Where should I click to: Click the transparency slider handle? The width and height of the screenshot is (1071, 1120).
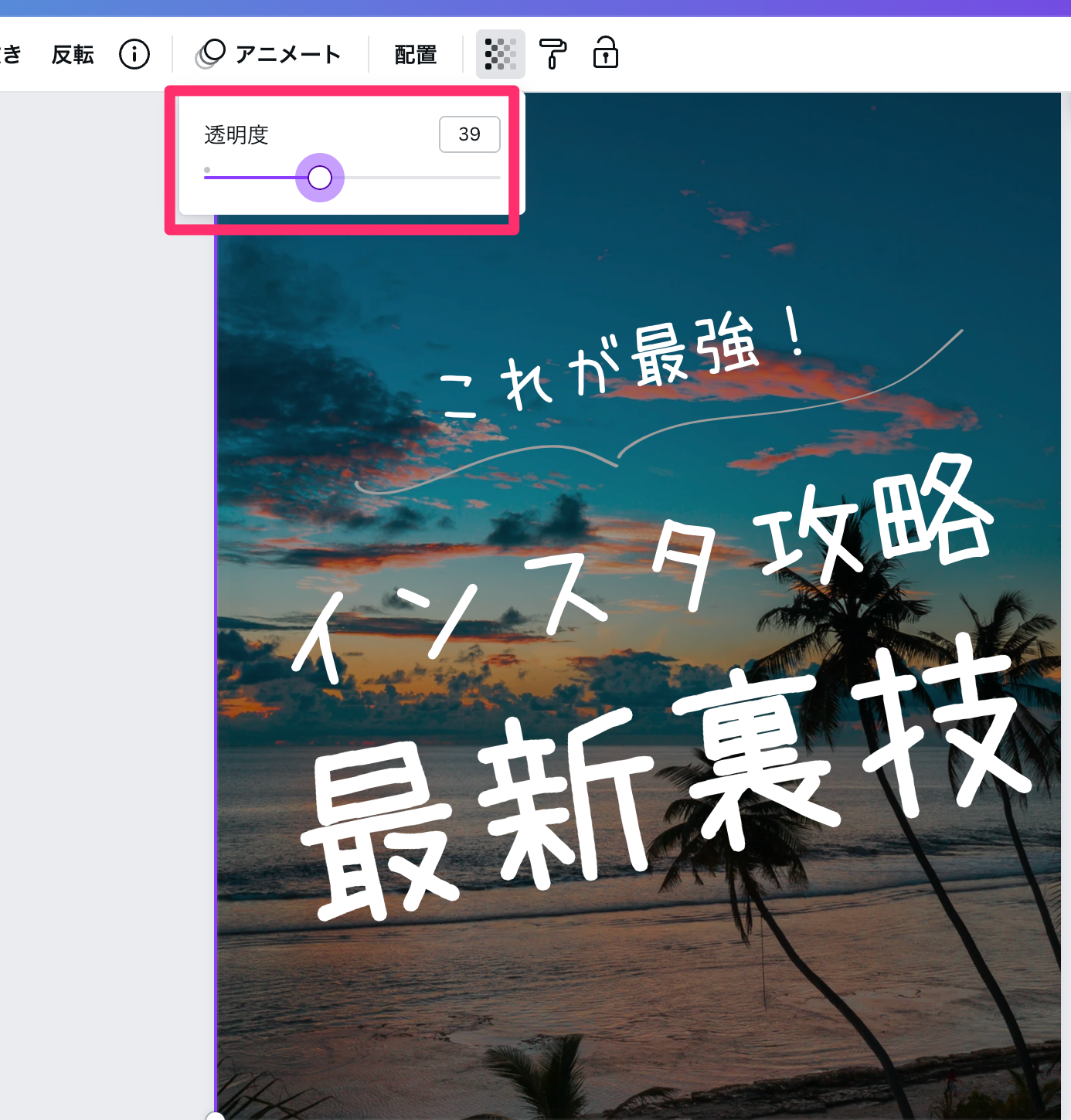click(x=320, y=178)
